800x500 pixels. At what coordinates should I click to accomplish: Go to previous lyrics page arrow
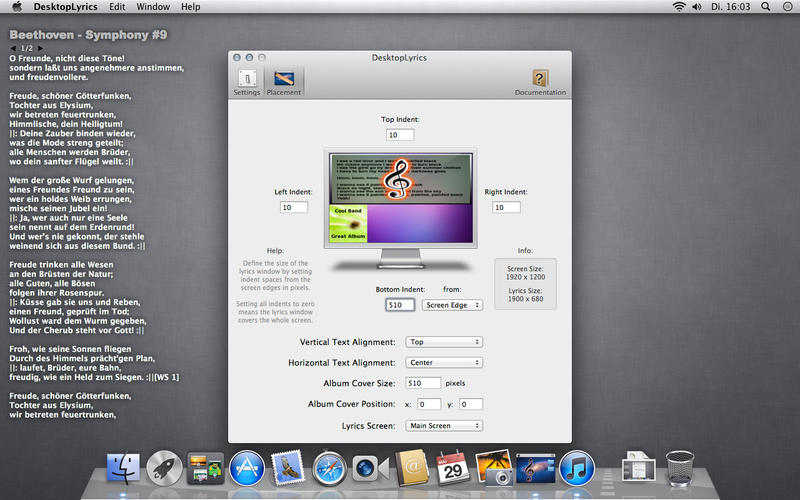tap(13, 48)
